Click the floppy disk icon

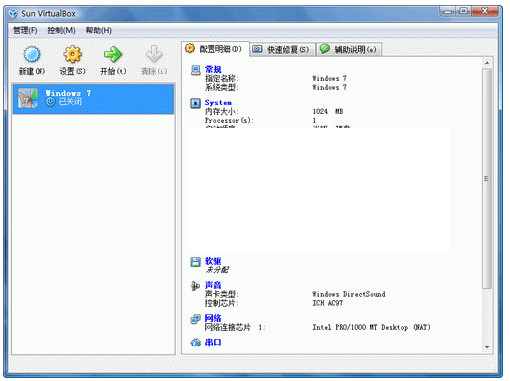(195, 262)
